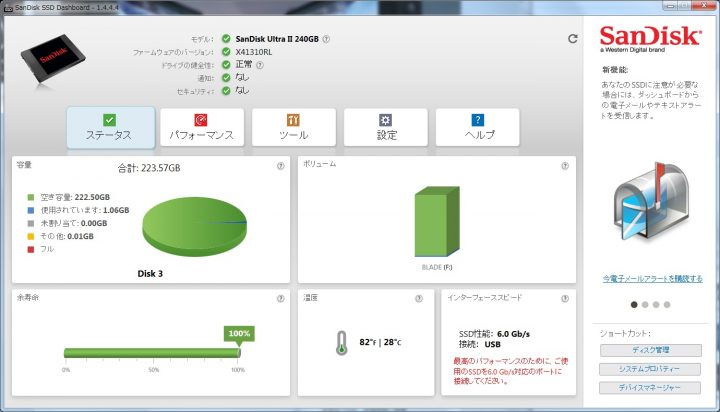
Task: Click green check icon beside モデル
Action: (226, 39)
